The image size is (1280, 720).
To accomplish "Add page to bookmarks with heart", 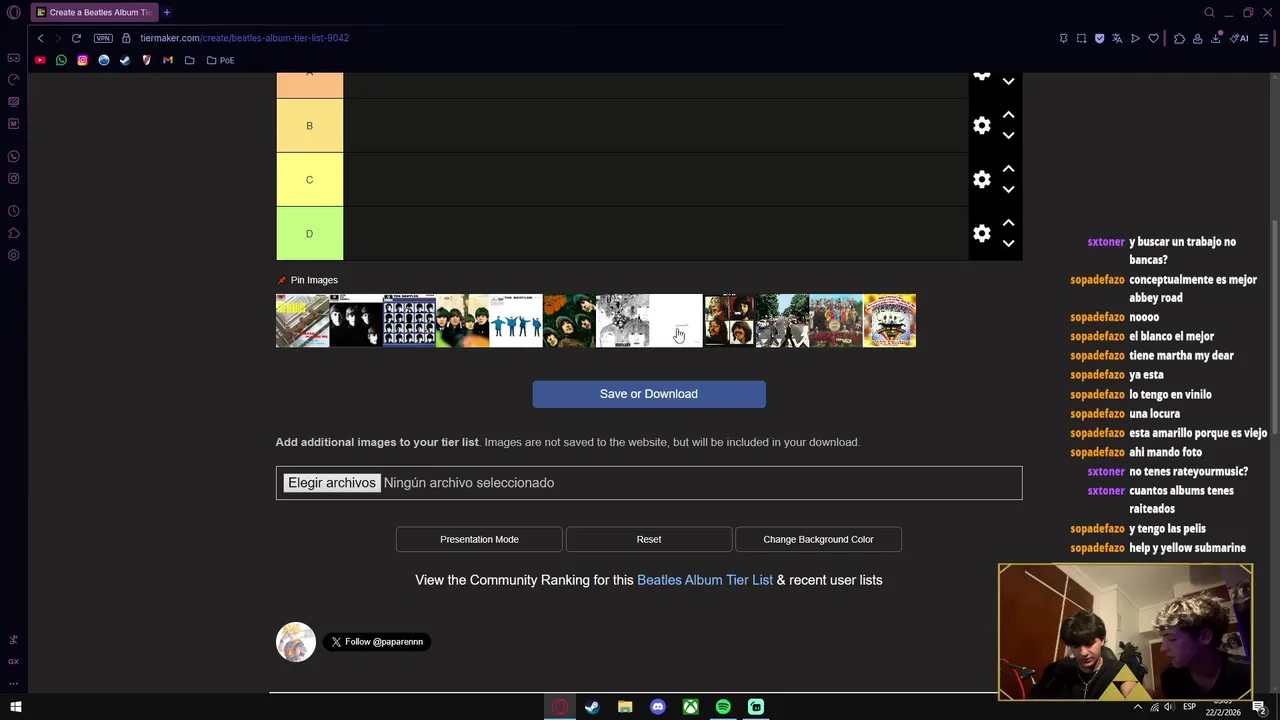I will click(x=1153, y=38).
